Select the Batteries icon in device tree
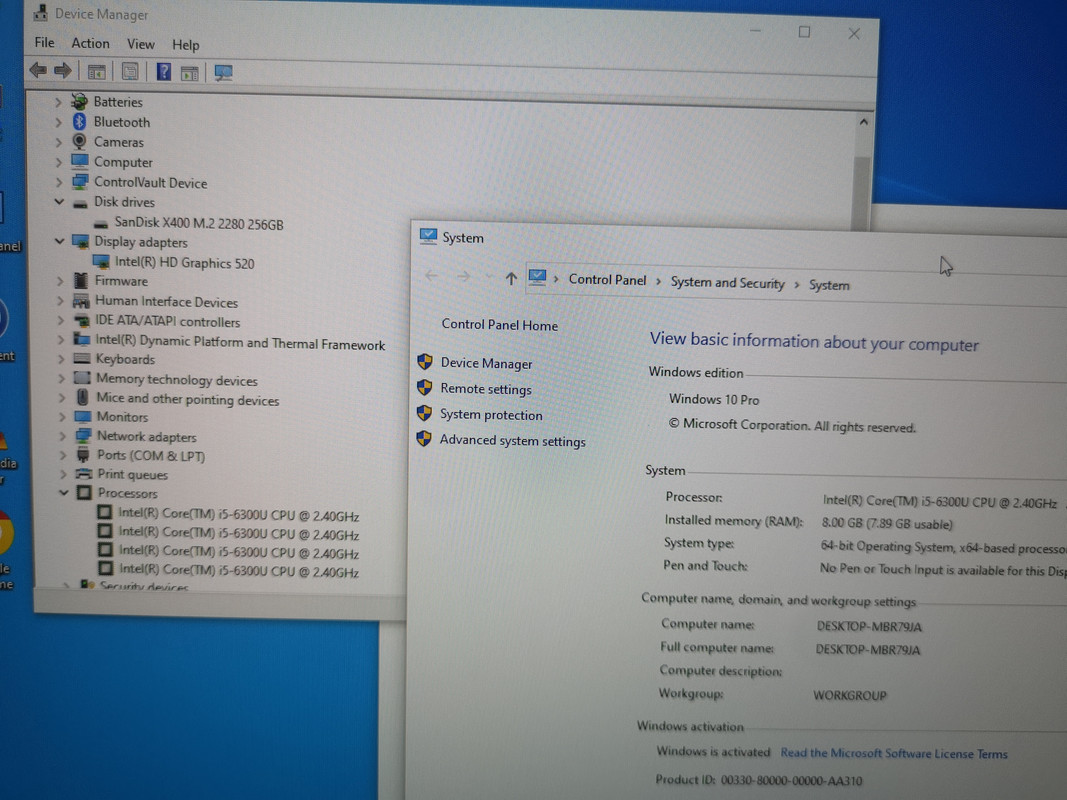Viewport: 1067px width, 800px height. (x=80, y=102)
